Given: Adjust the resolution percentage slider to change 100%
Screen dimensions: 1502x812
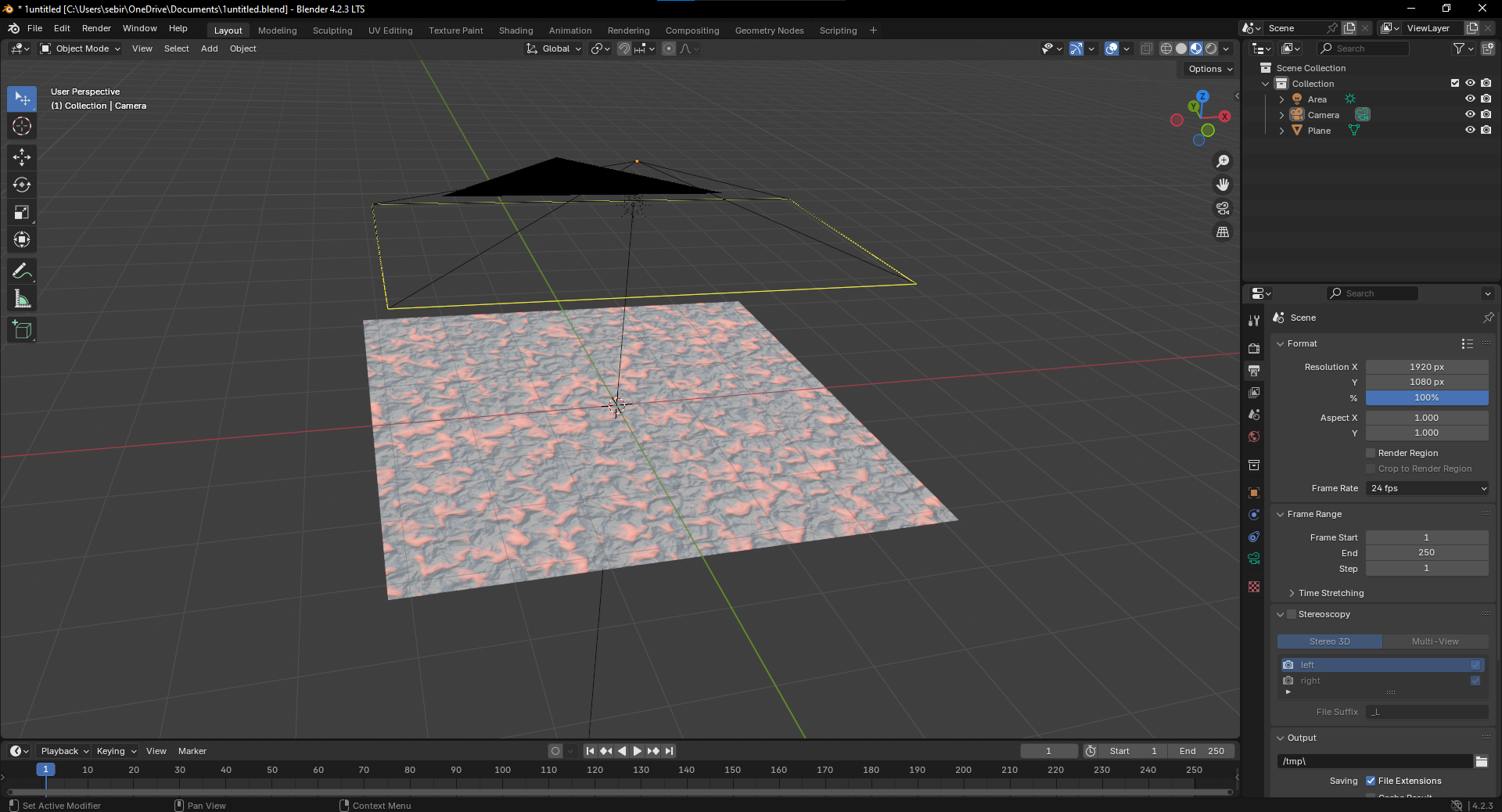Looking at the screenshot, I should point(1427,398).
